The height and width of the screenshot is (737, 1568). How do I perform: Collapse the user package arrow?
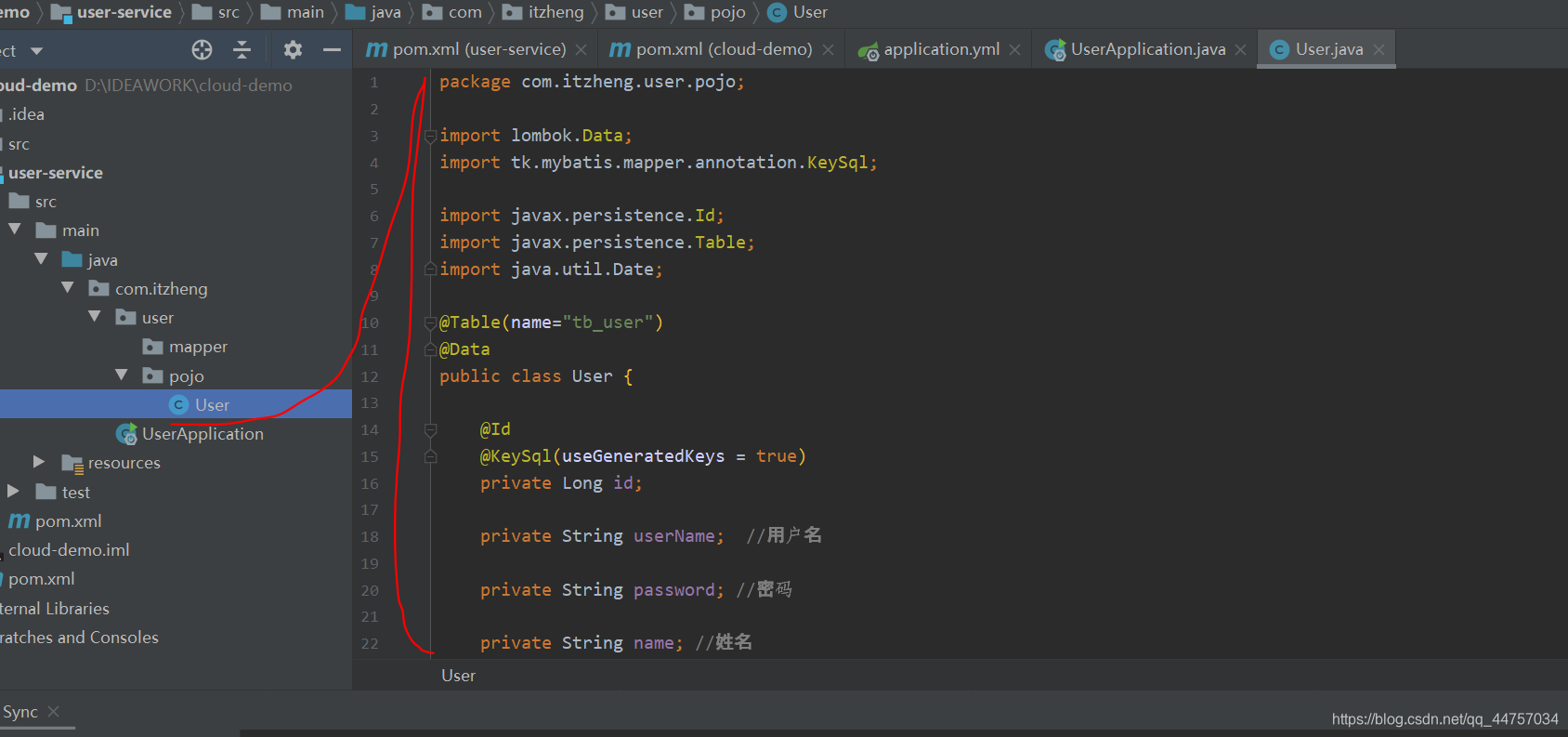(95, 317)
